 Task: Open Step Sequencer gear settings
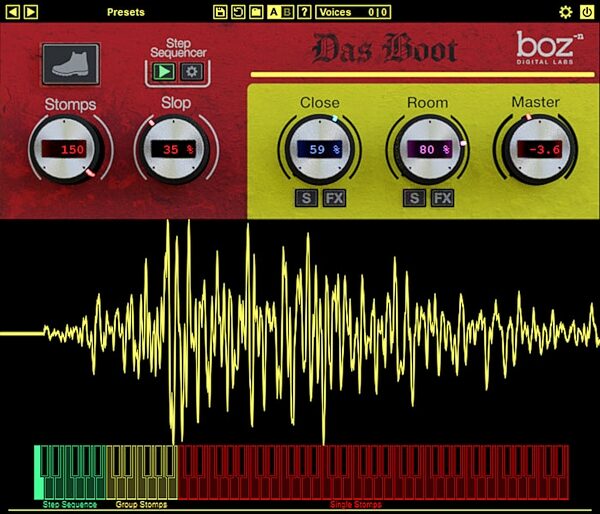tap(191, 72)
